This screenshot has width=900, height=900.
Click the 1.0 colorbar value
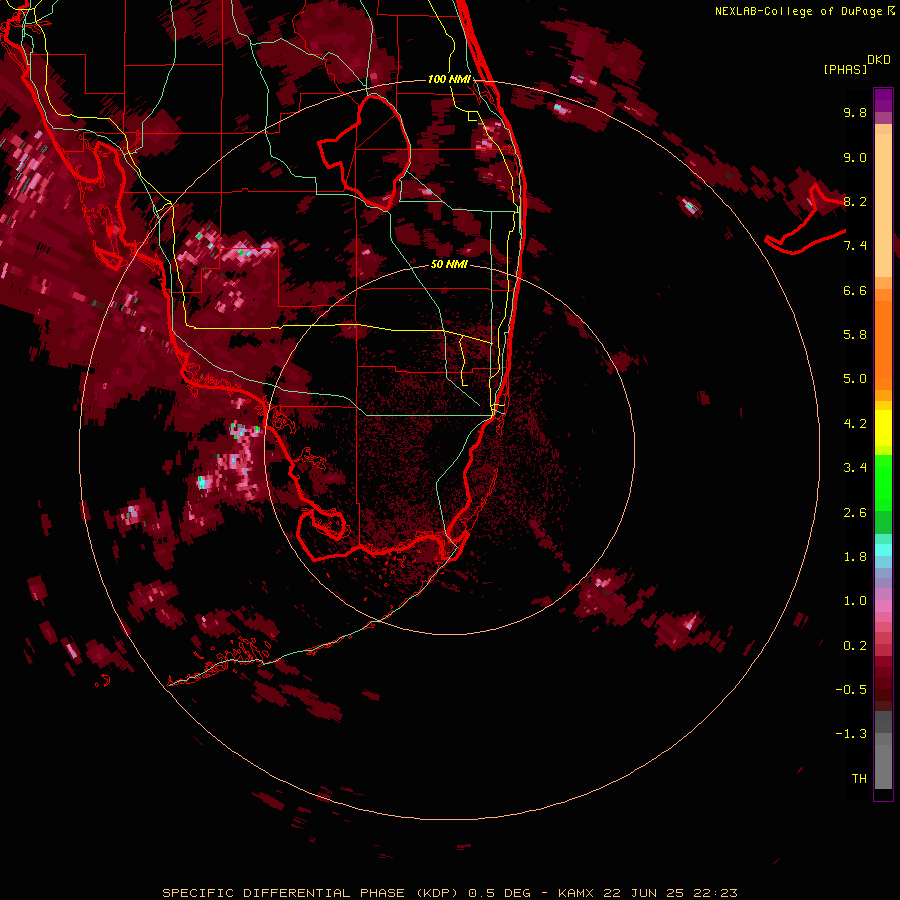coord(855,601)
